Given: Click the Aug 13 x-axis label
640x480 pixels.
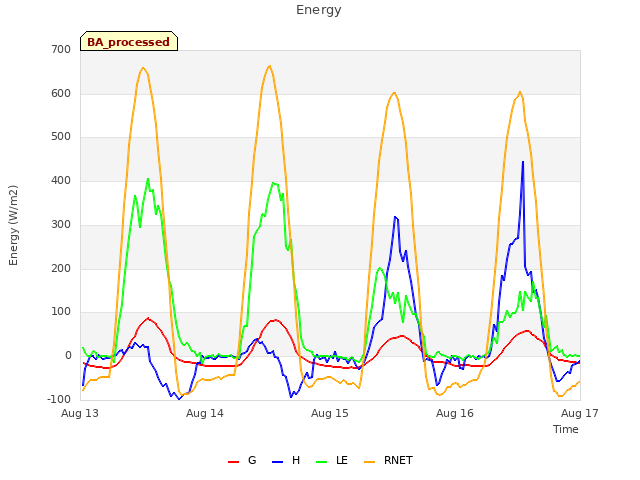Looking at the screenshot, I should pos(80,413).
